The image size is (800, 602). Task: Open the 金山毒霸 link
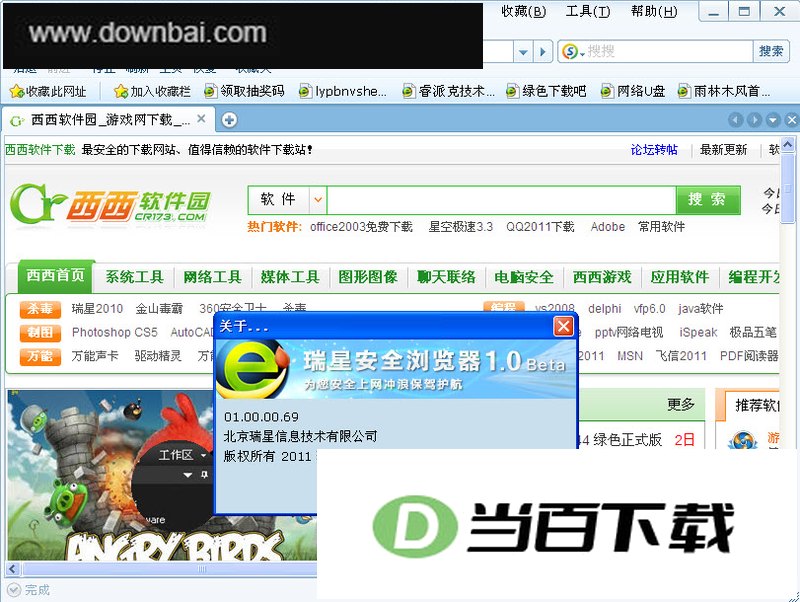click(159, 309)
